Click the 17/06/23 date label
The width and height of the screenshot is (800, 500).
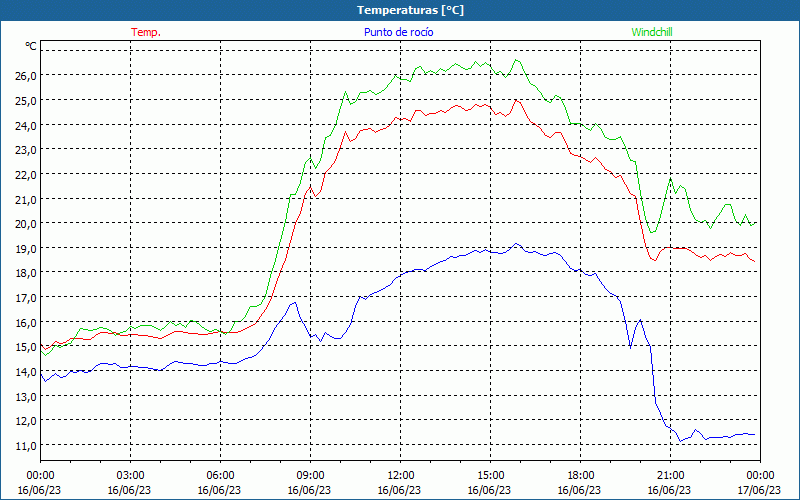tap(759, 490)
